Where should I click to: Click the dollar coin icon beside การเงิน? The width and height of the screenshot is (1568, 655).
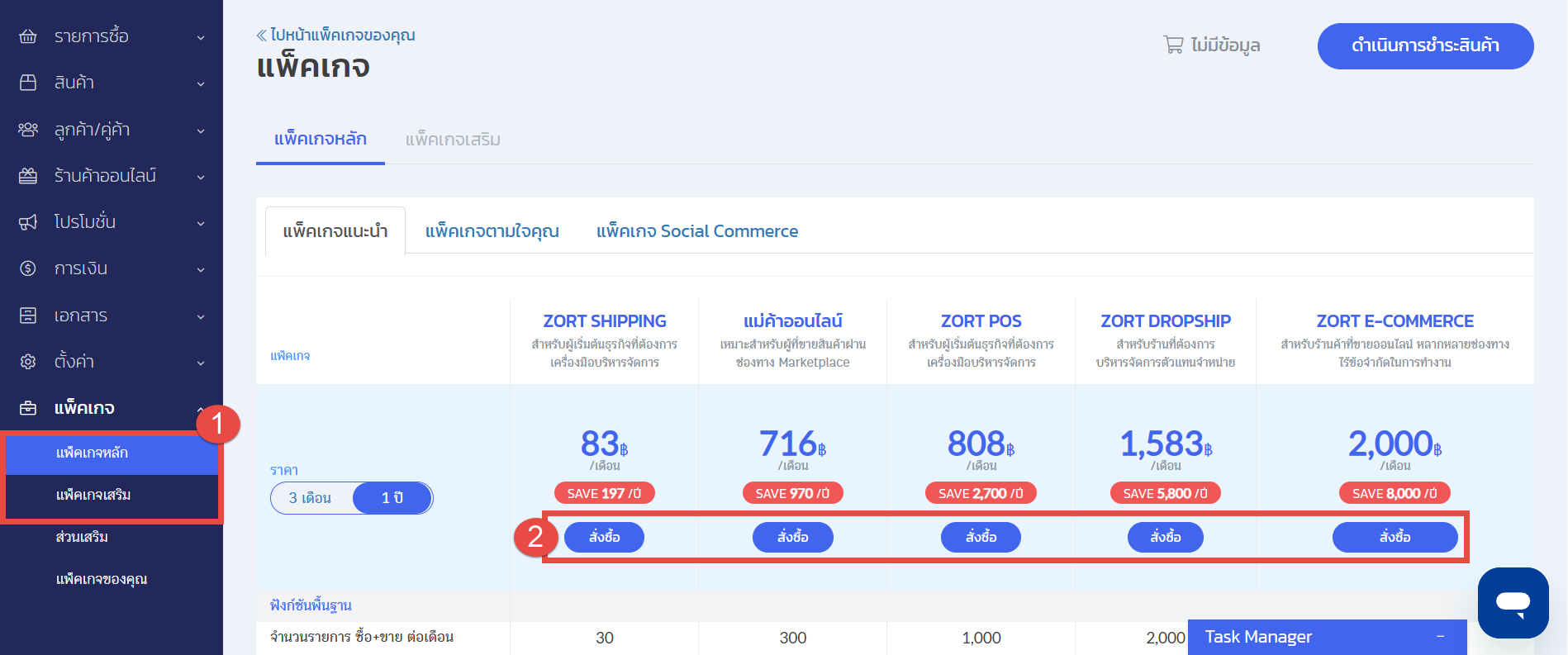point(28,268)
